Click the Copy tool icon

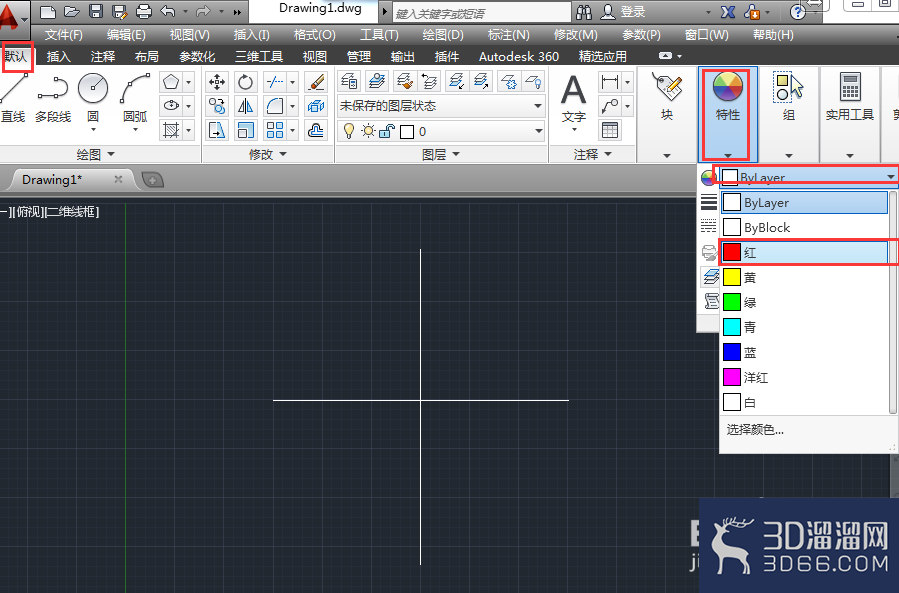(217, 106)
